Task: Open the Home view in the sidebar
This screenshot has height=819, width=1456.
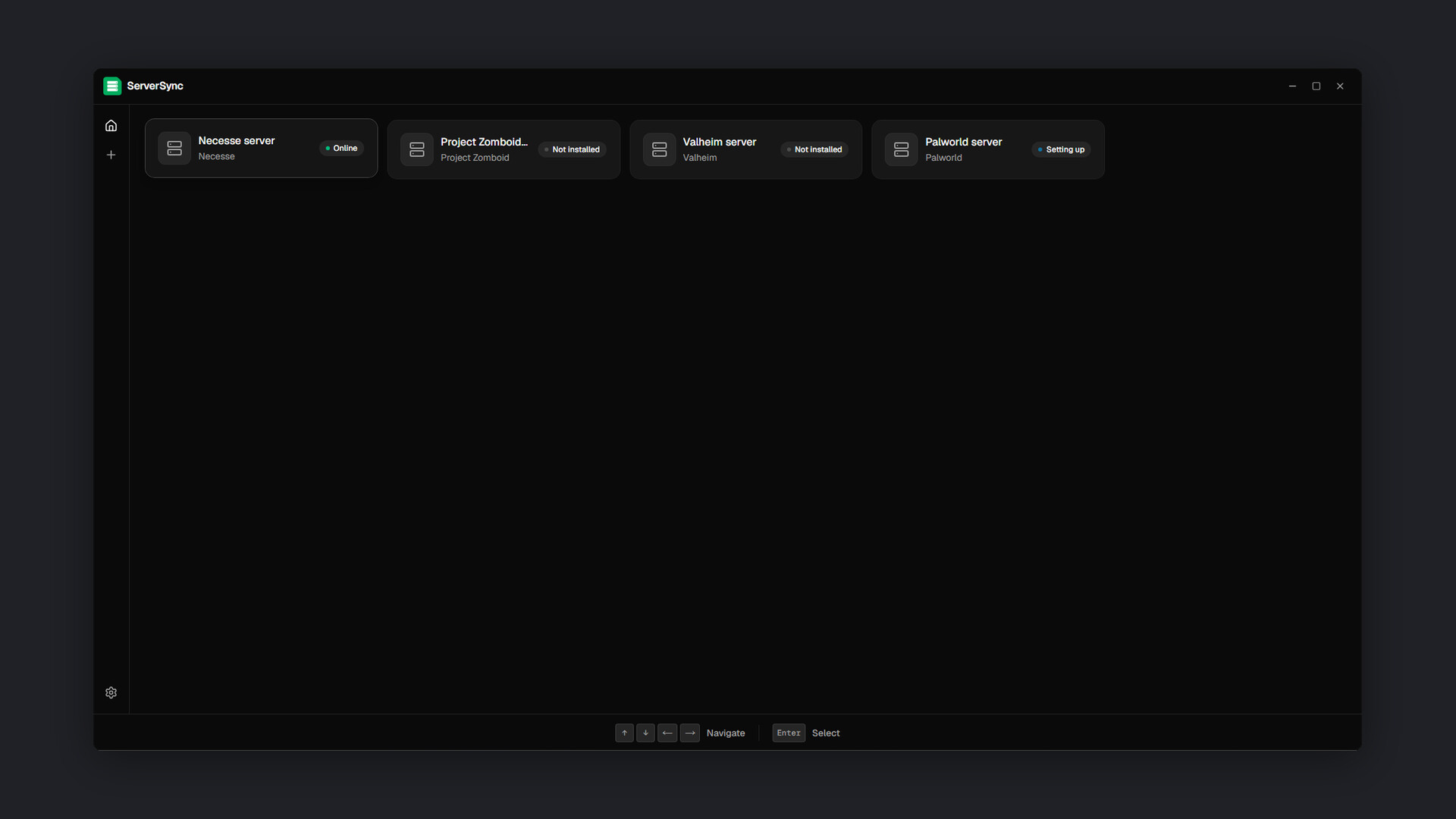Action: [111, 126]
